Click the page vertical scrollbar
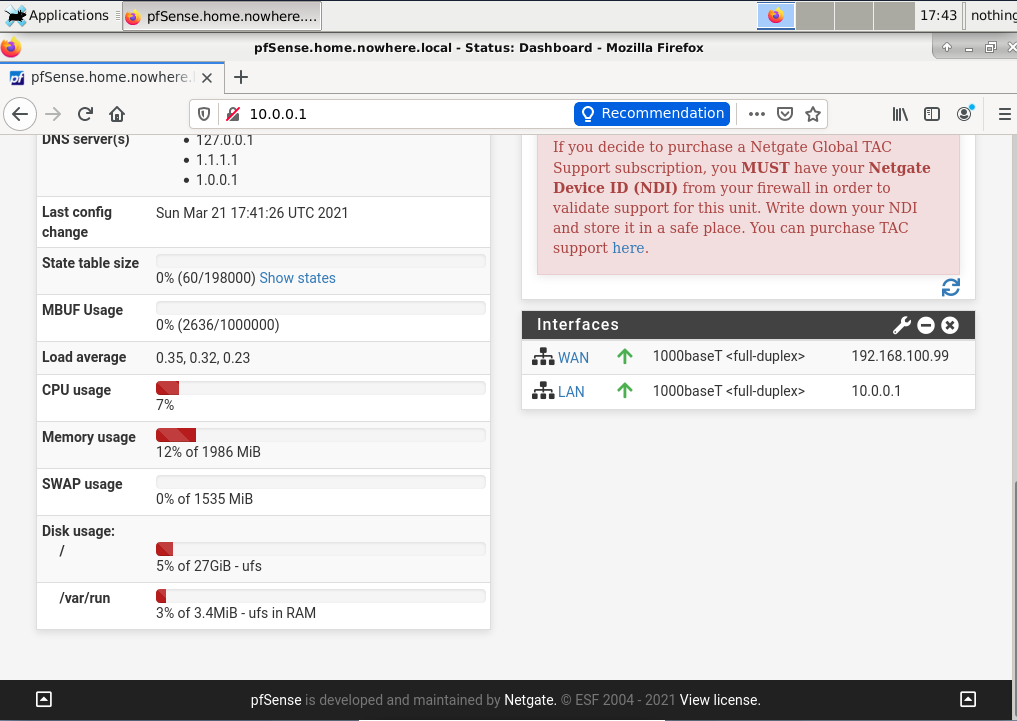The height and width of the screenshot is (721, 1017). [1013, 580]
